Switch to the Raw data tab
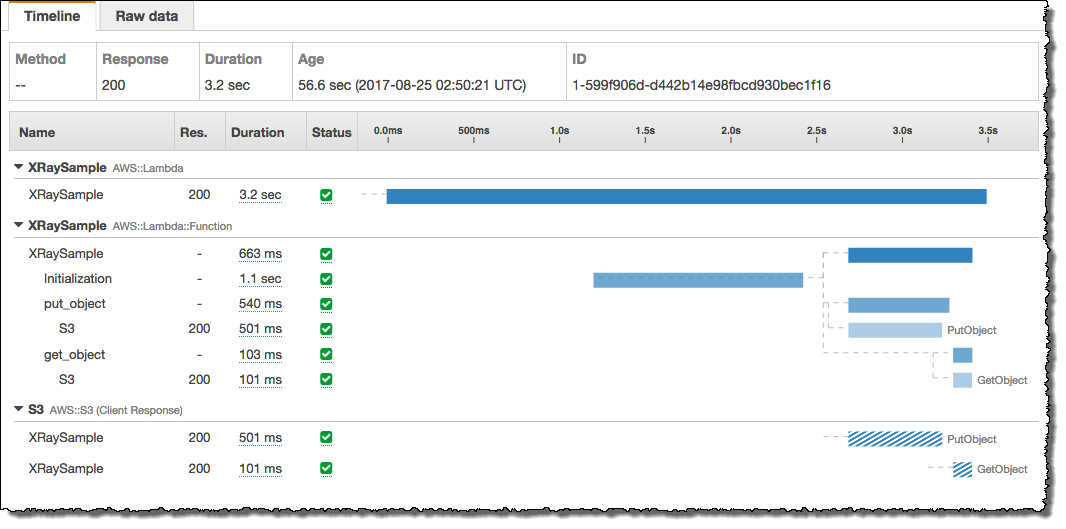 point(148,16)
